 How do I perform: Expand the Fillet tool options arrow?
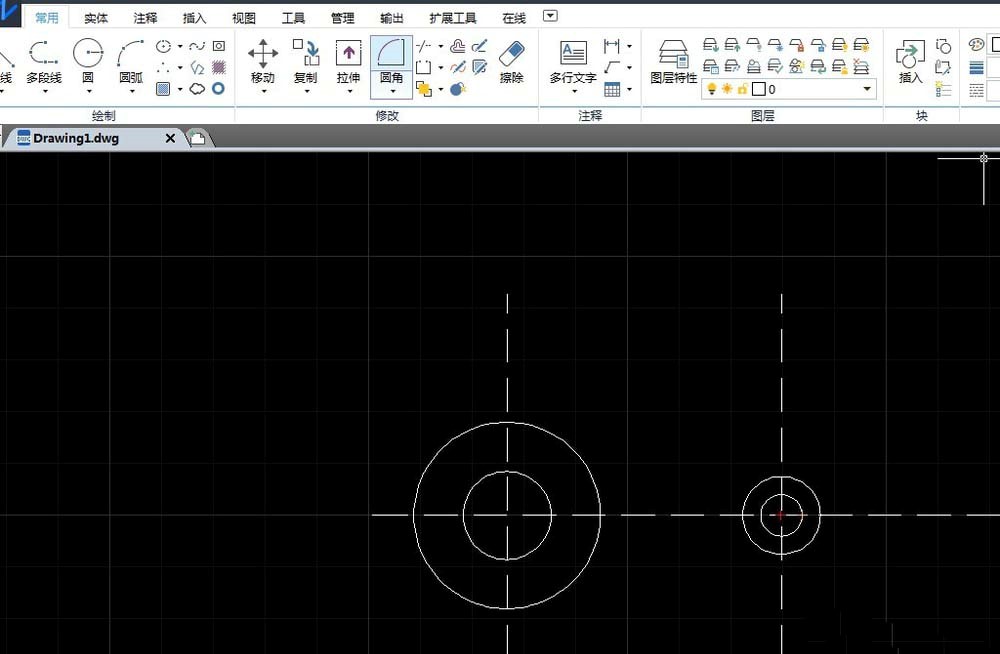[x=391, y=90]
